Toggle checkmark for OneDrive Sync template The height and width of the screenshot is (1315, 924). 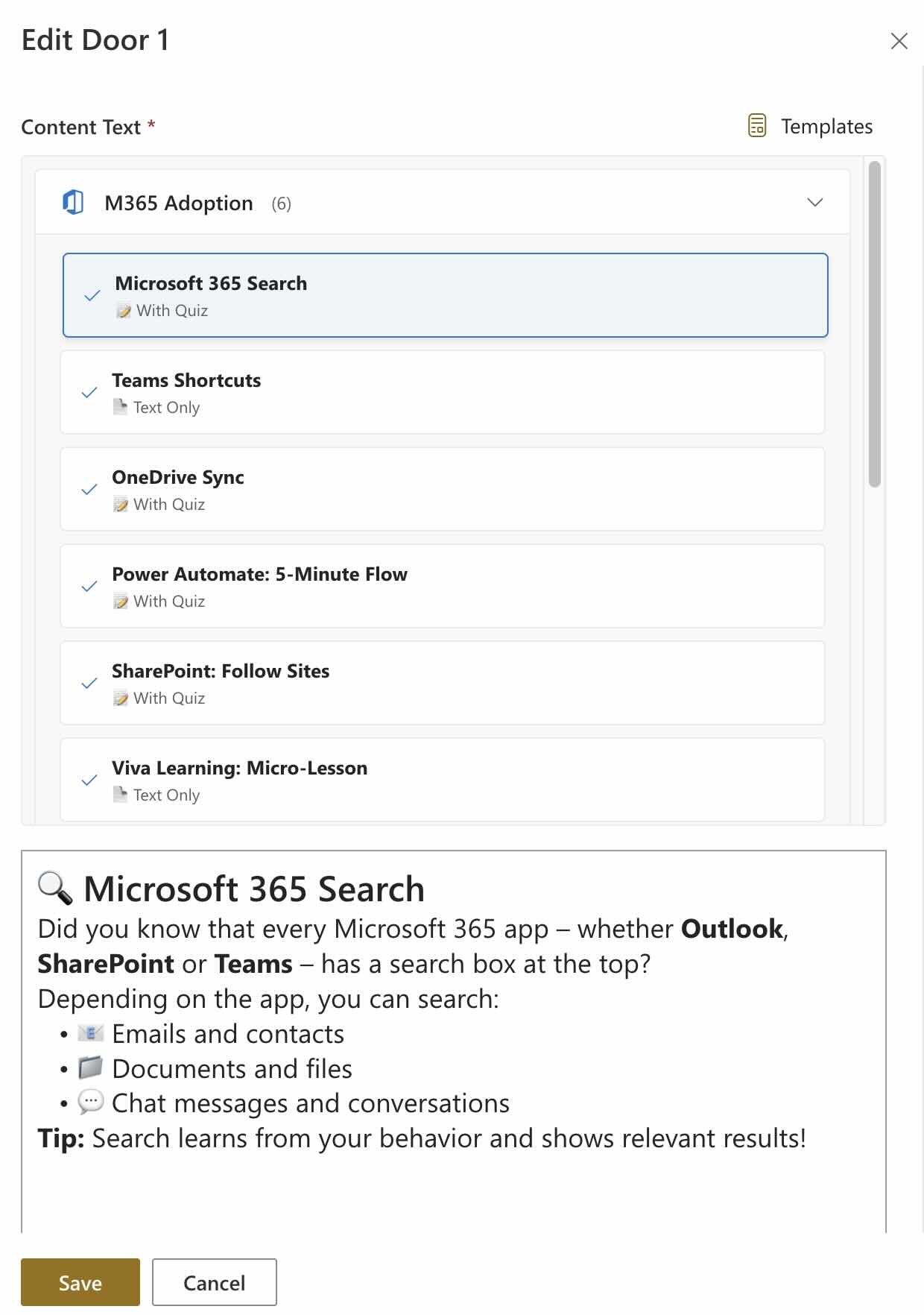[89, 490]
